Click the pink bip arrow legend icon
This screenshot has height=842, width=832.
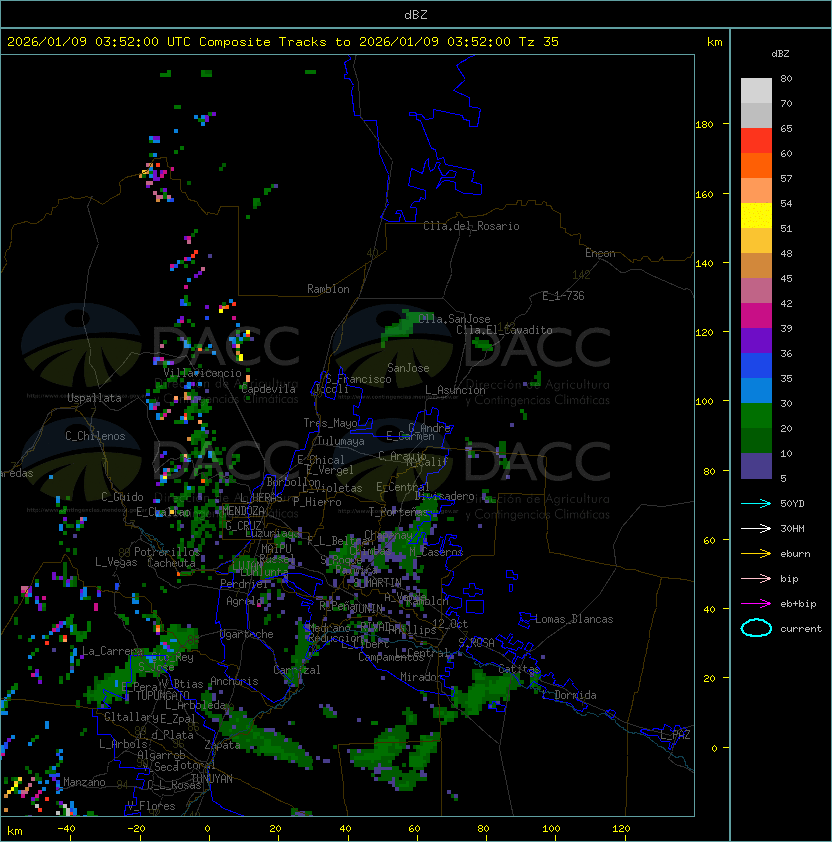[756, 578]
